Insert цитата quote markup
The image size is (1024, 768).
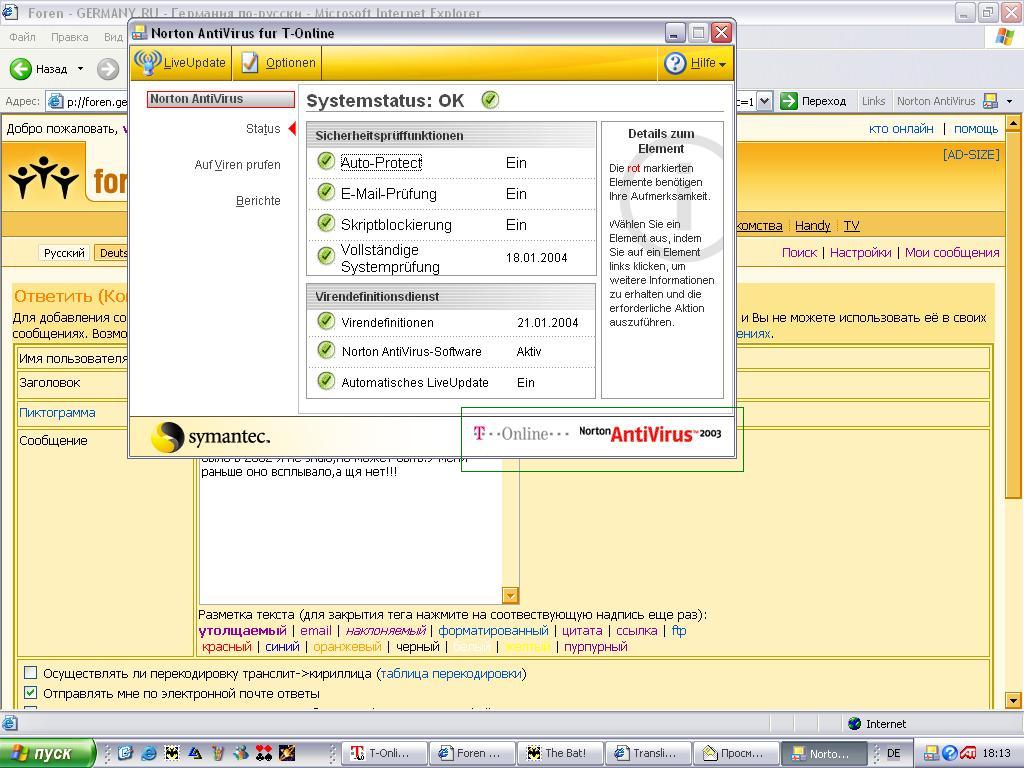click(582, 631)
